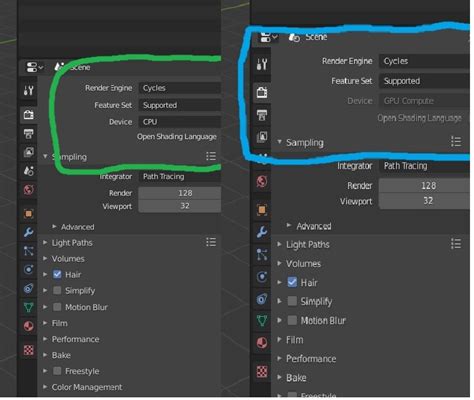
Task: Open the World globe tab in the right panel
Action: pyautogui.click(x=262, y=182)
